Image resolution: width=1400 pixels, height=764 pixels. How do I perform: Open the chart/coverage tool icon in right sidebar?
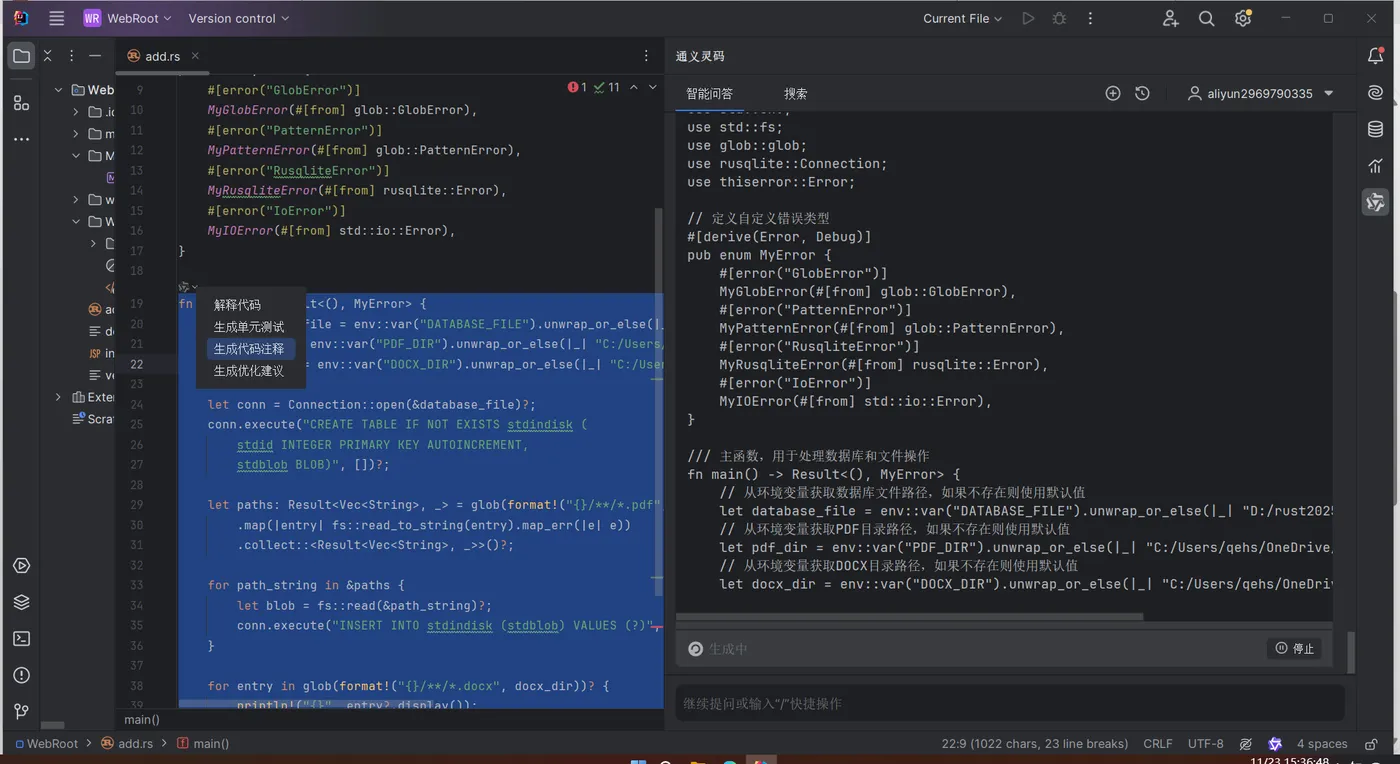1376,166
